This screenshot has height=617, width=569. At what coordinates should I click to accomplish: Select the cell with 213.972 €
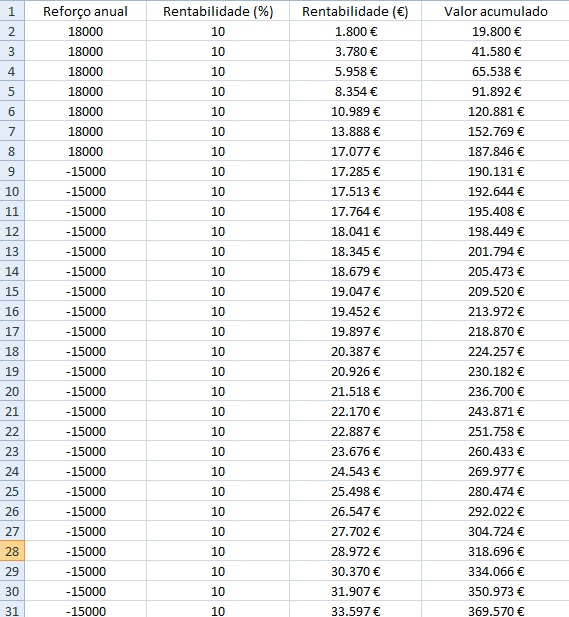pos(495,311)
